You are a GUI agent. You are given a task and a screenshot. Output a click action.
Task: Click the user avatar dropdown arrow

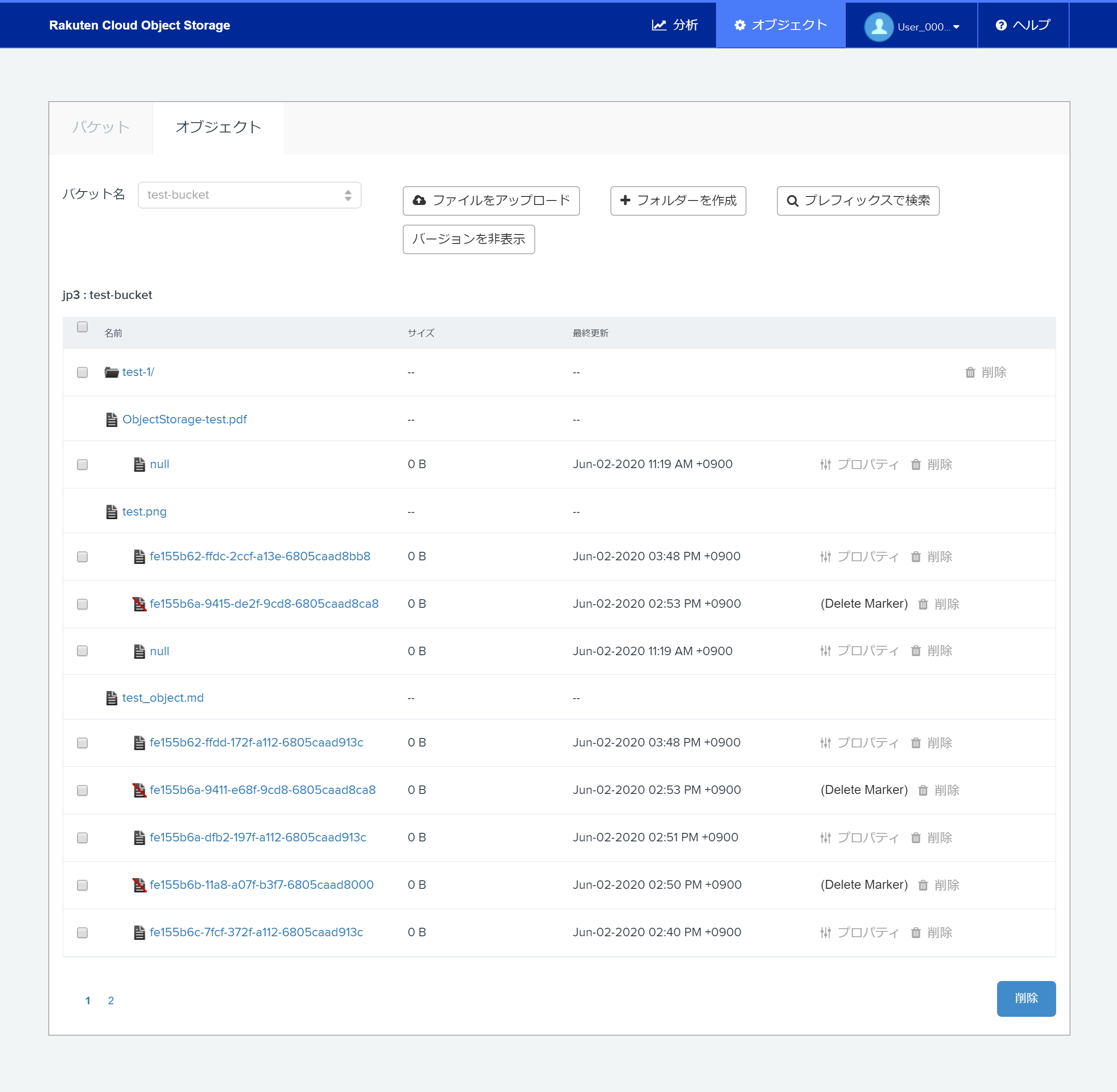point(956,26)
